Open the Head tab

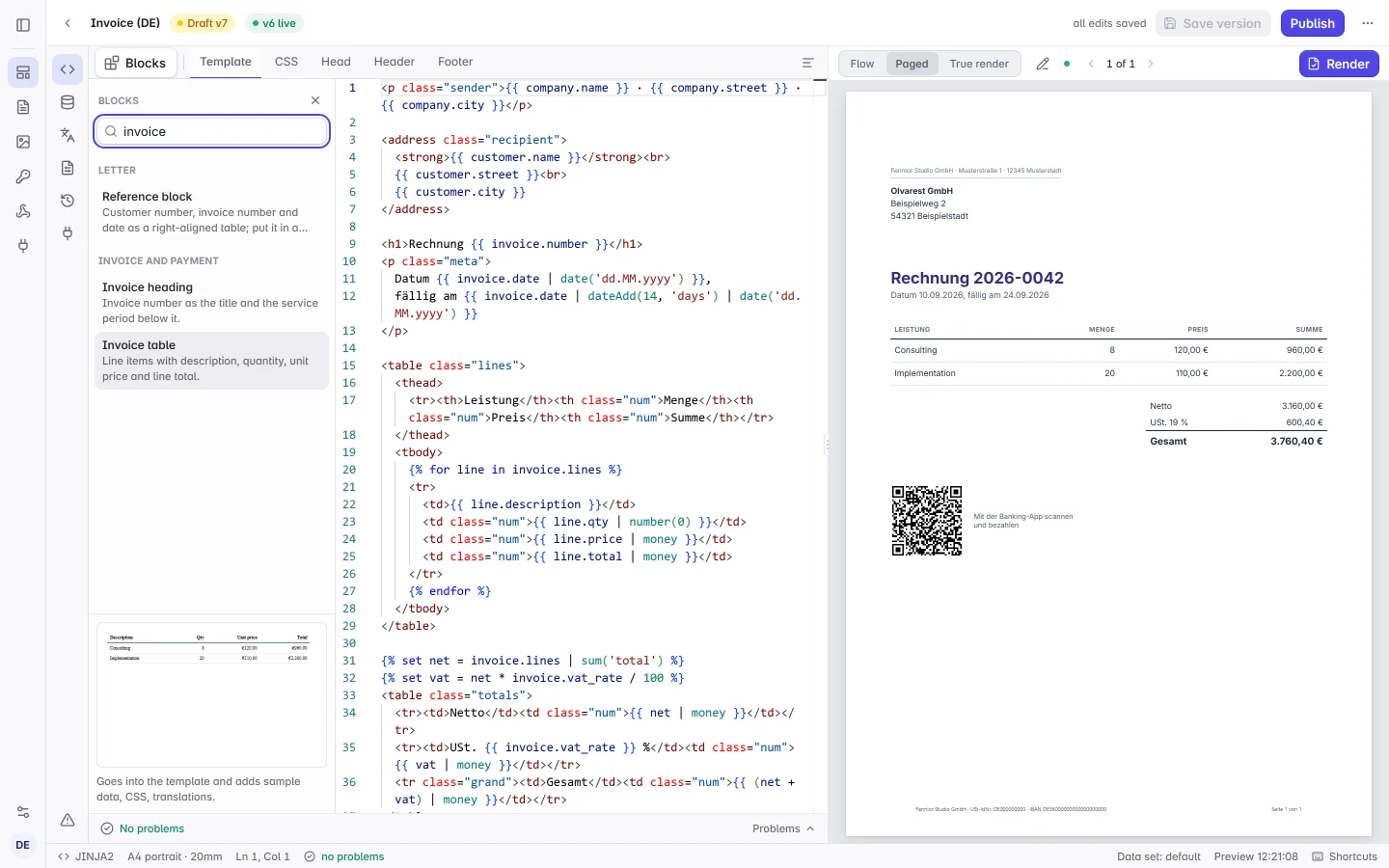(x=336, y=62)
